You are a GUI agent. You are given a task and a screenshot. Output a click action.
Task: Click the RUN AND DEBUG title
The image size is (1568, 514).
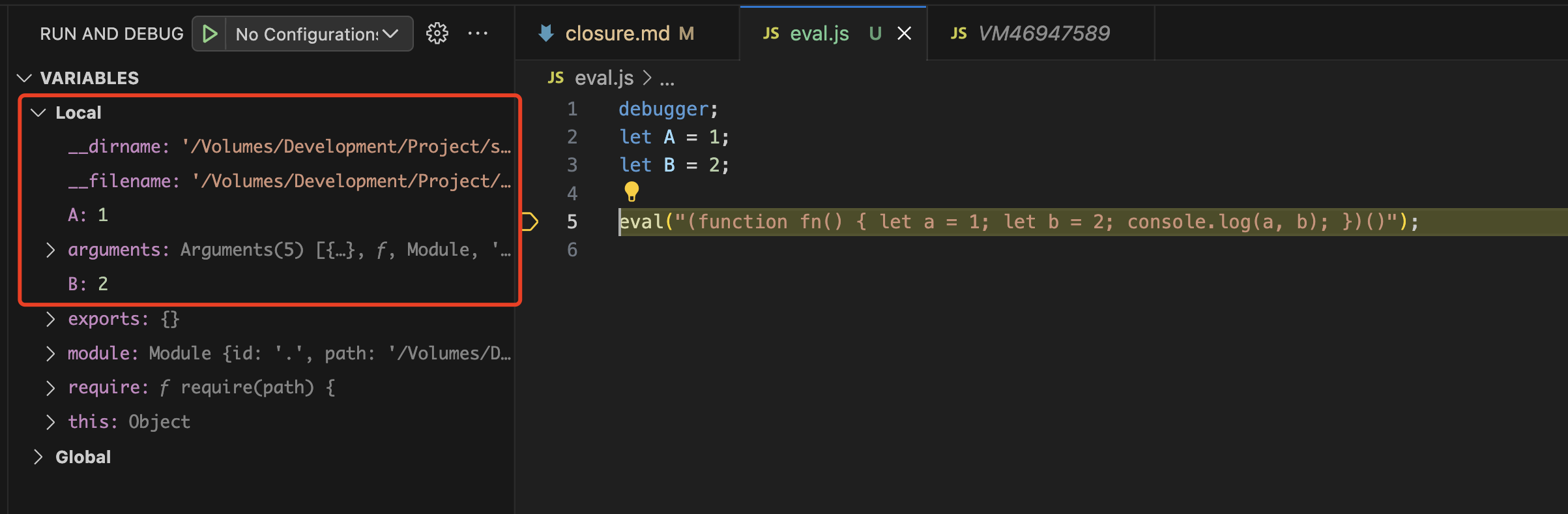(x=111, y=34)
